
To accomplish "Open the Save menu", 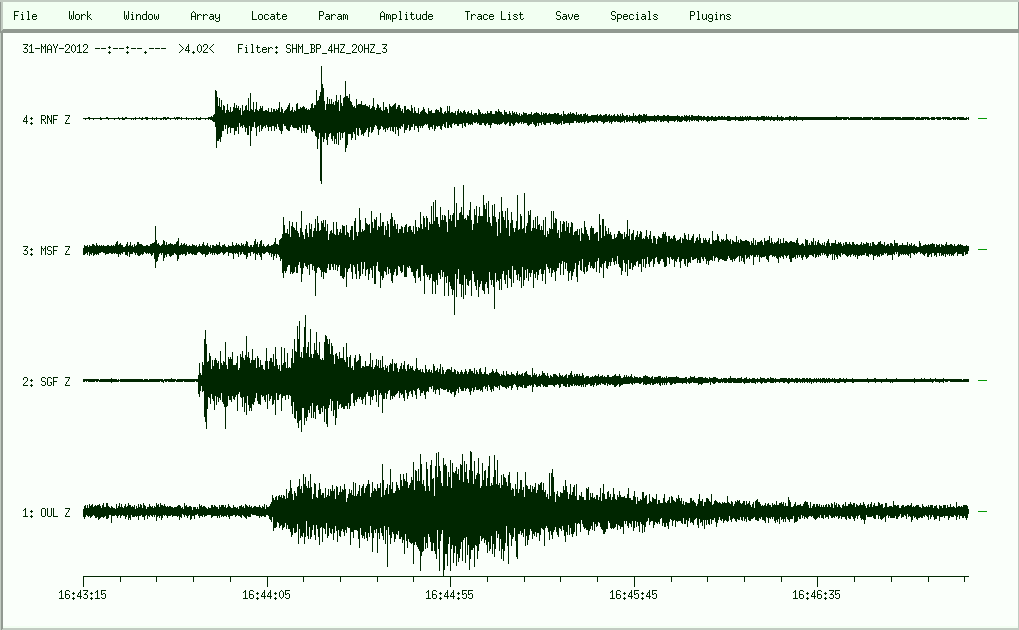I will pos(567,16).
